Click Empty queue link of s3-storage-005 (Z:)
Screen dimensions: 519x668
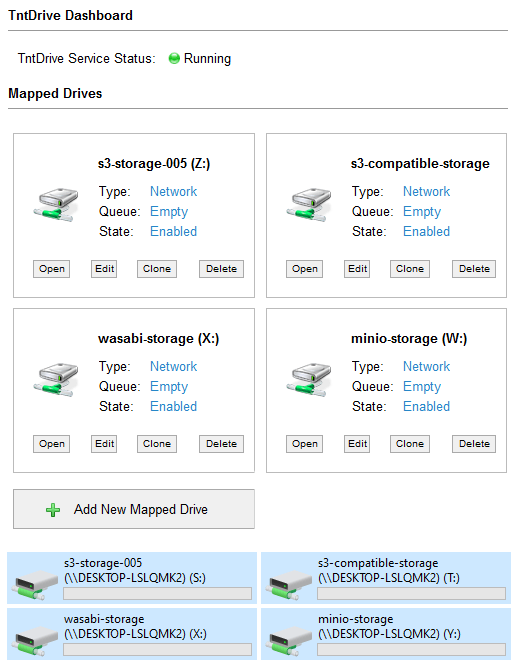point(169,212)
